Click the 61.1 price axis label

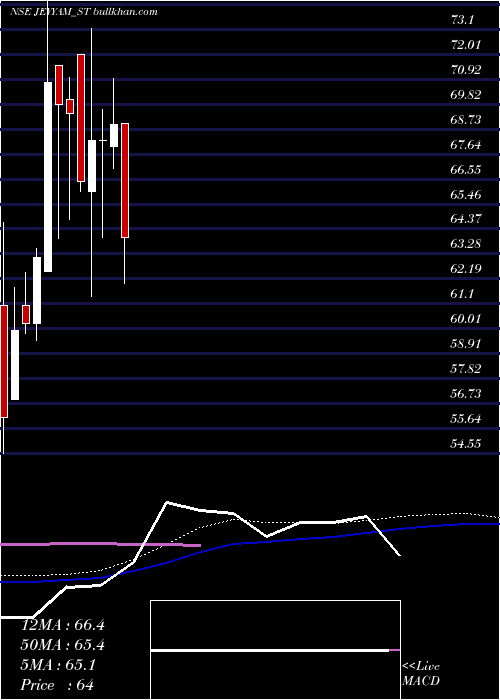coord(462,294)
